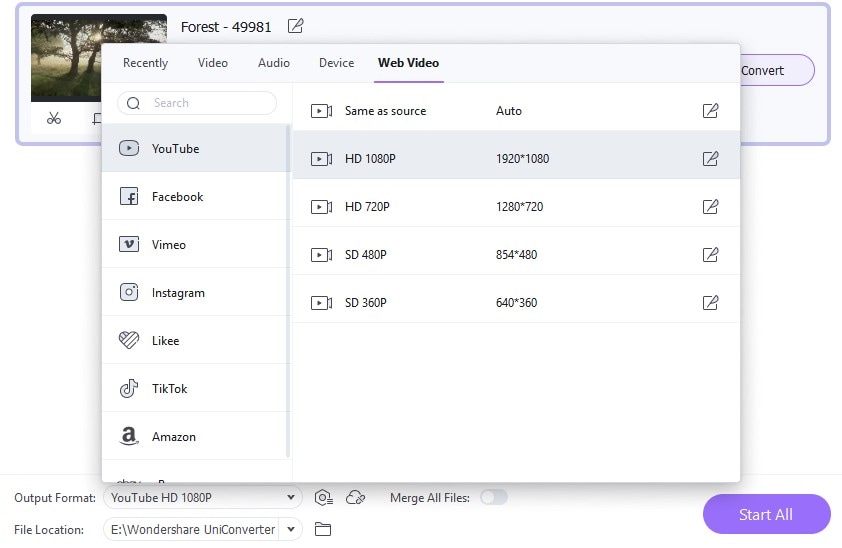
Task: Edit settings for HD 720P preset
Action: click(x=710, y=207)
